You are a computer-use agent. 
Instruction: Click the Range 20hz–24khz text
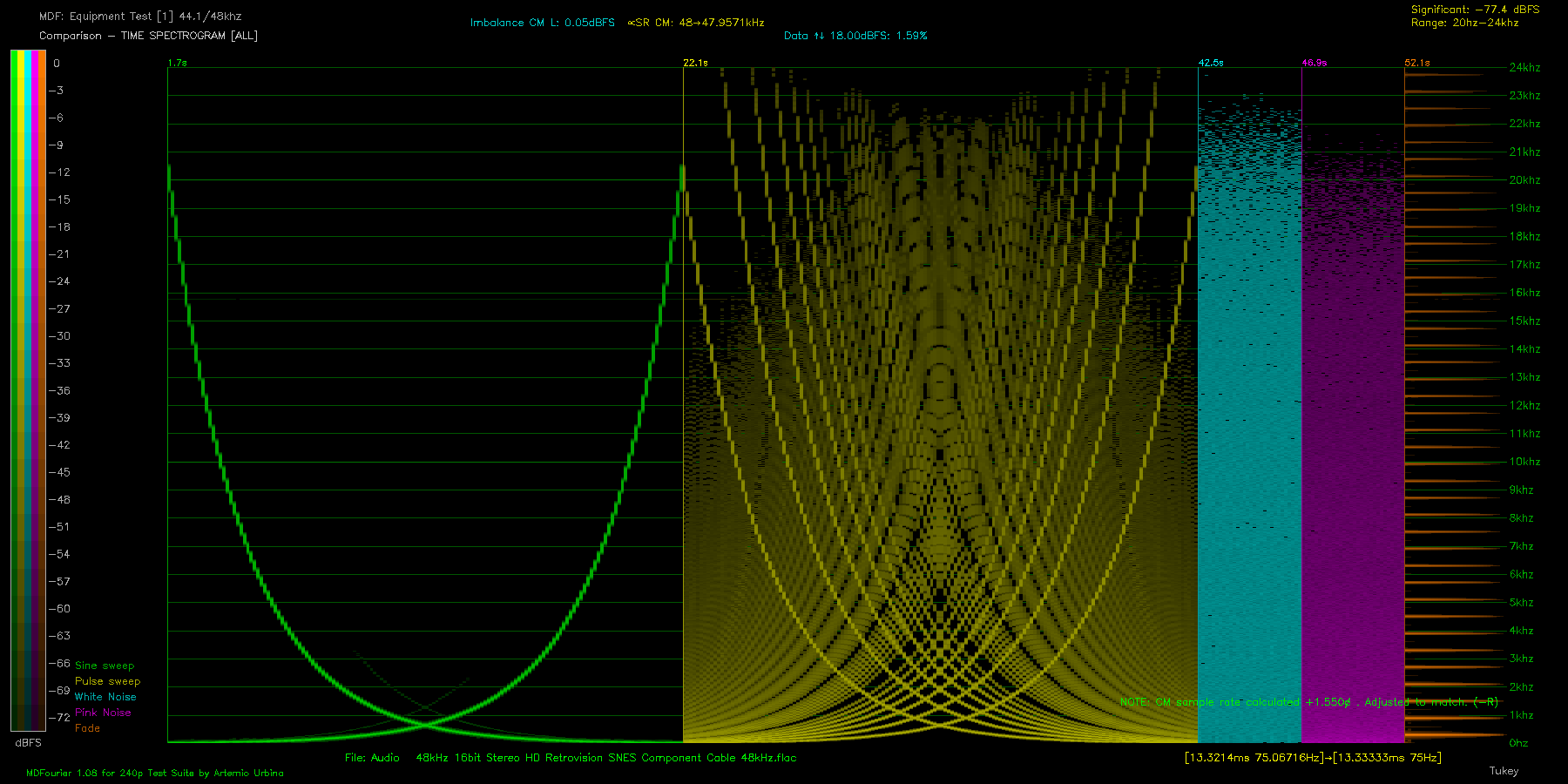(x=1464, y=23)
